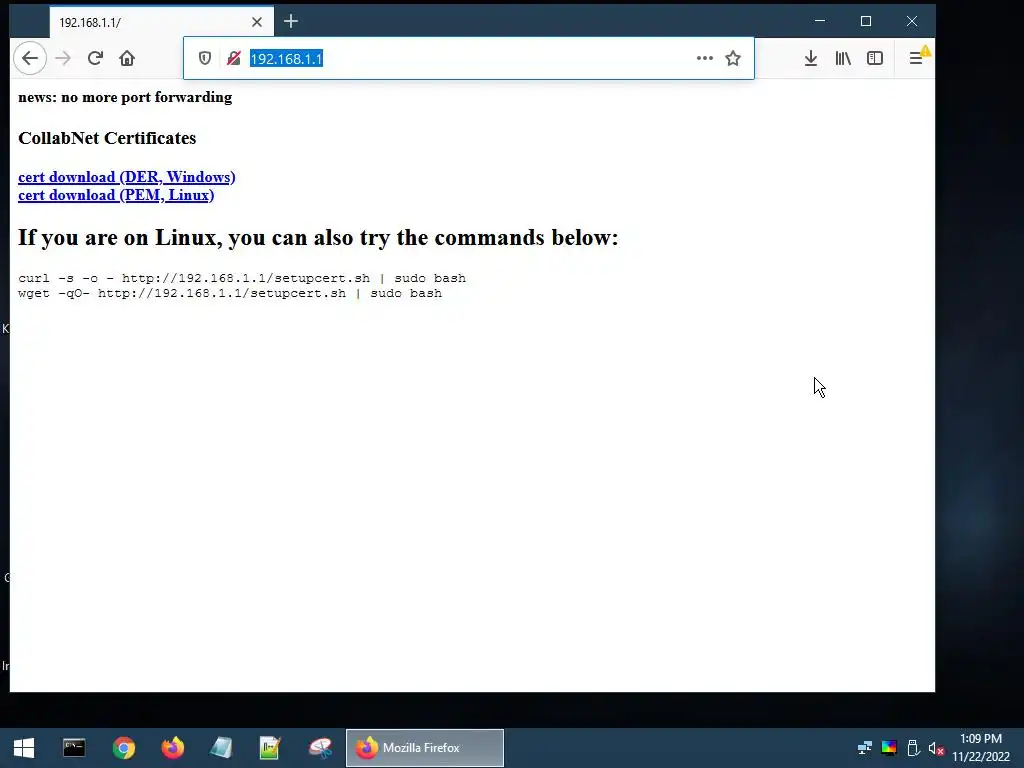Open the green notepad taskbar app
Image resolution: width=1024 pixels, height=768 pixels.
click(x=270, y=748)
